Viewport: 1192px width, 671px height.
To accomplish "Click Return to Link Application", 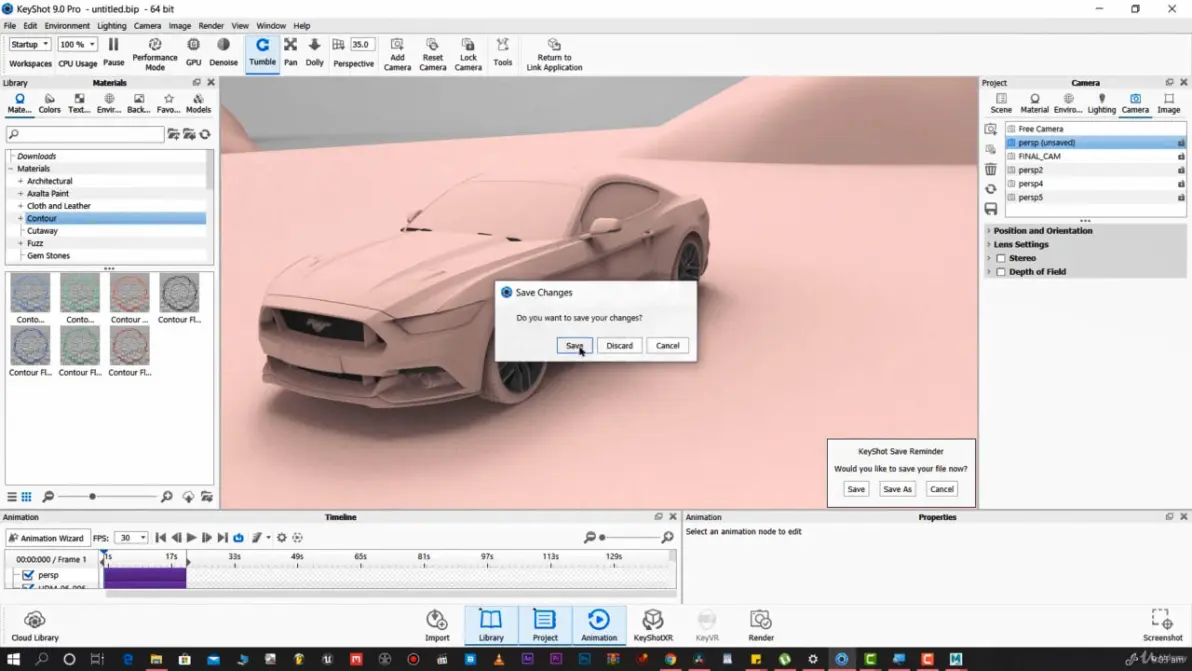I will tap(554, 54).
